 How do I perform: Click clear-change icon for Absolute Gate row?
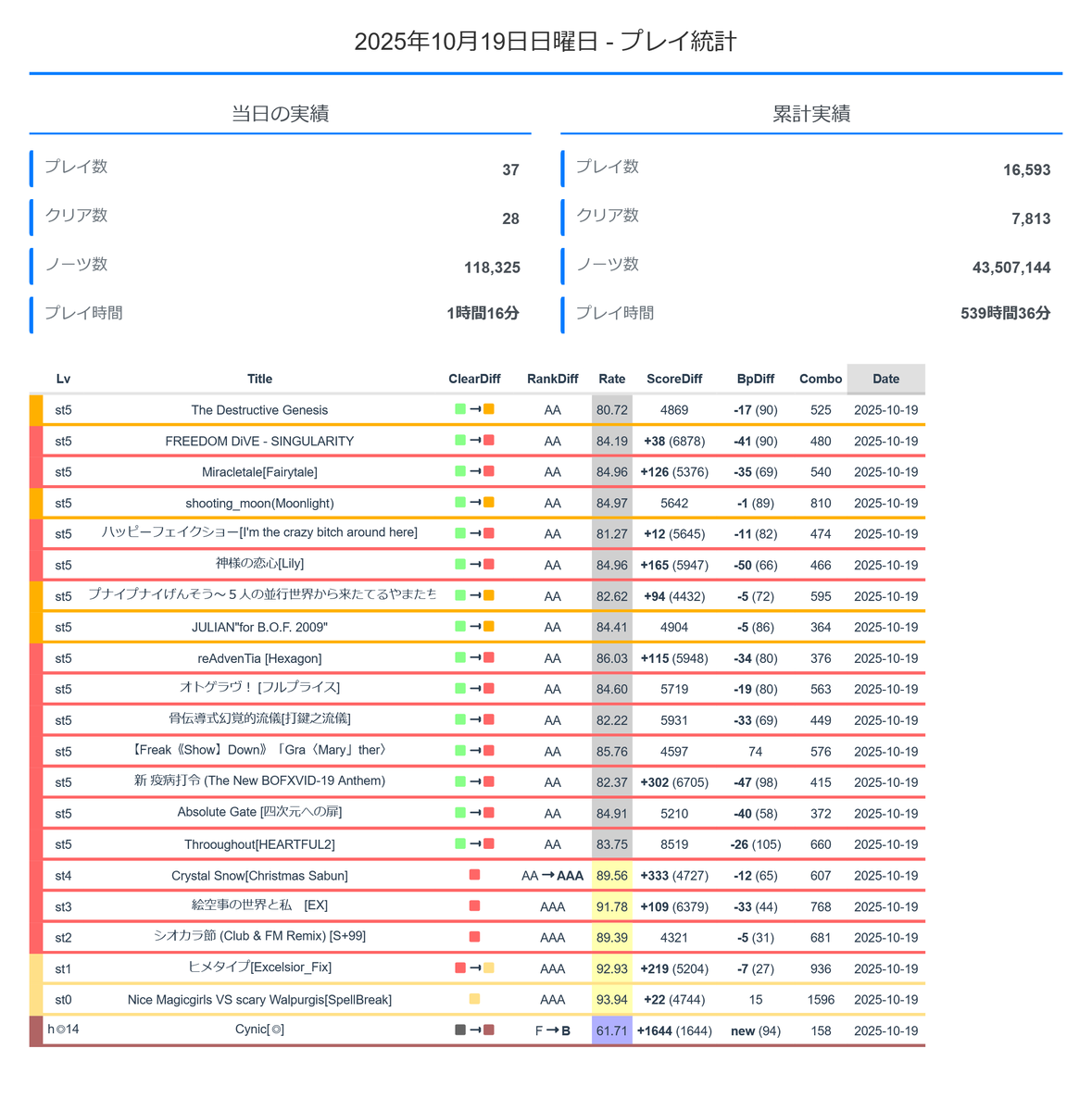click(x=475, y=813)
